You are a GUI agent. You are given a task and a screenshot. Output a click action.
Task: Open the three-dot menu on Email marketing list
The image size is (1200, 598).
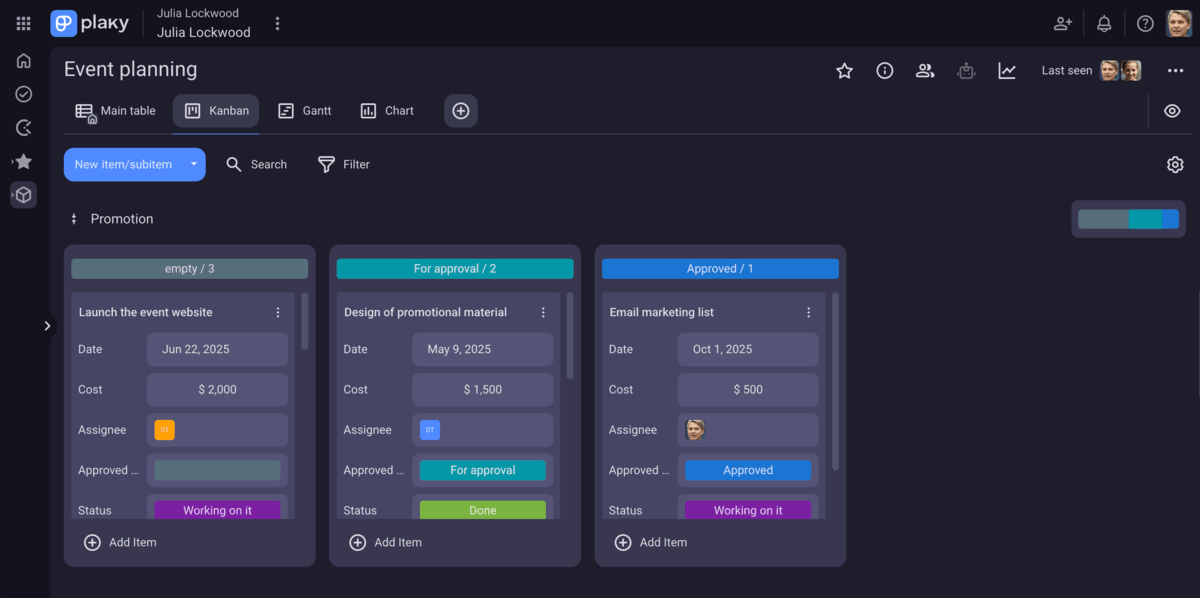pyautogui.click(x=808, y=312)
